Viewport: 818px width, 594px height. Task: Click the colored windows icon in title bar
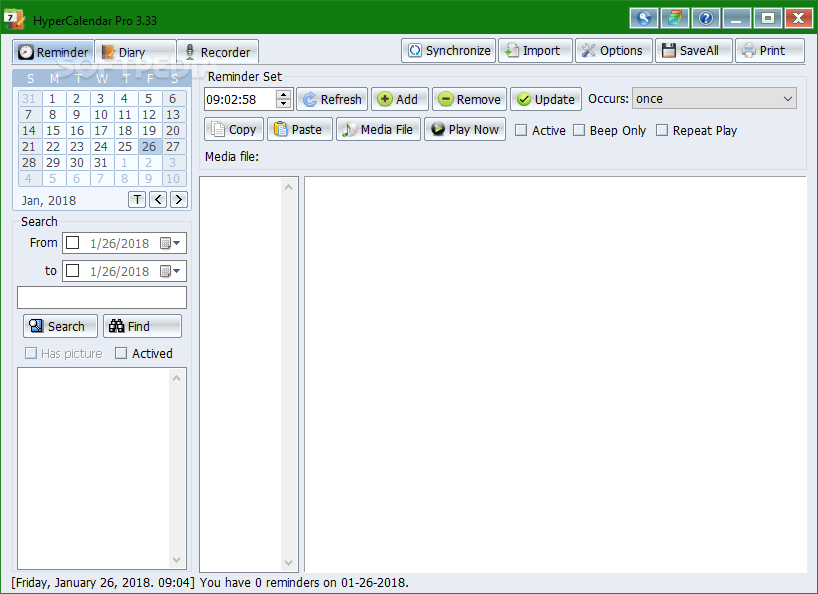pyautogui.click(x=675, y=19)
